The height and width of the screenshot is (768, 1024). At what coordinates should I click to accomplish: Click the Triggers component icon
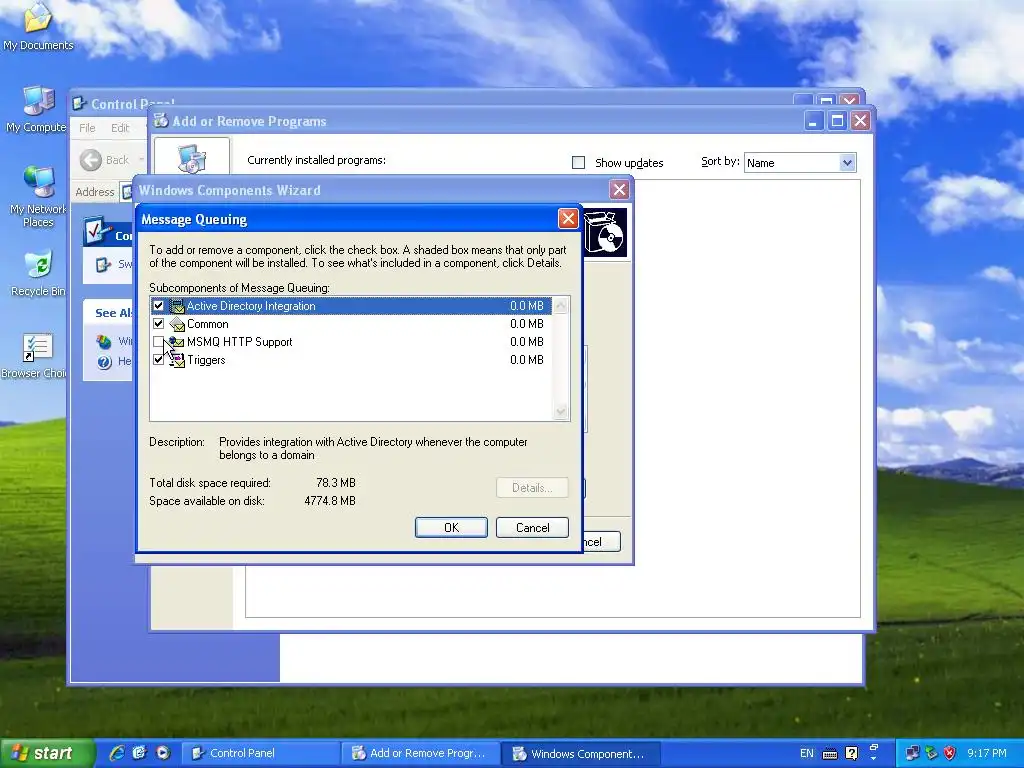[x=177, y=360]
